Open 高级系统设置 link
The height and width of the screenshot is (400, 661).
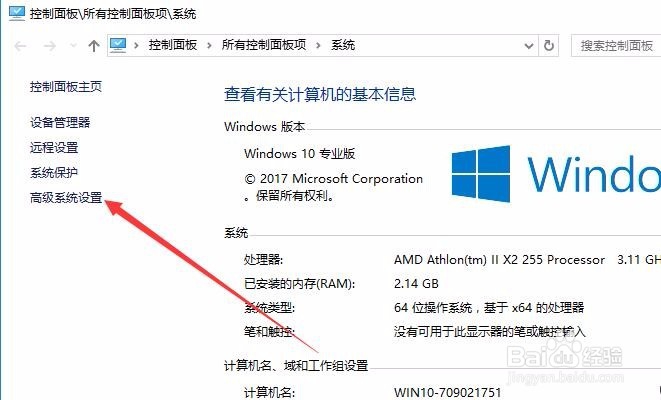66,197
